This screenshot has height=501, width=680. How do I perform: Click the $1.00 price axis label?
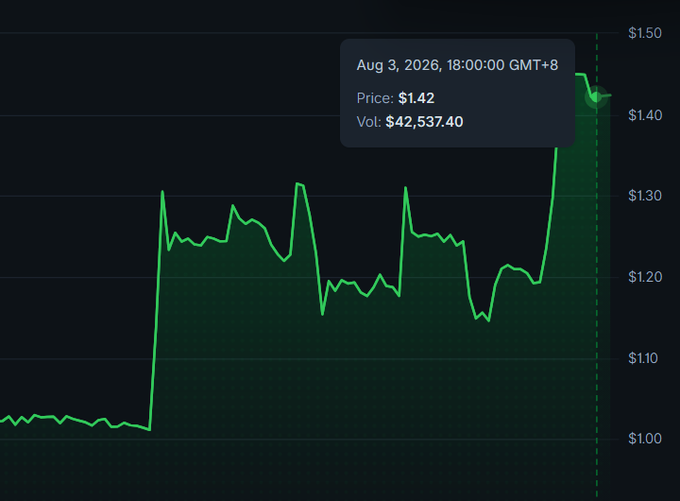point(645,439)
